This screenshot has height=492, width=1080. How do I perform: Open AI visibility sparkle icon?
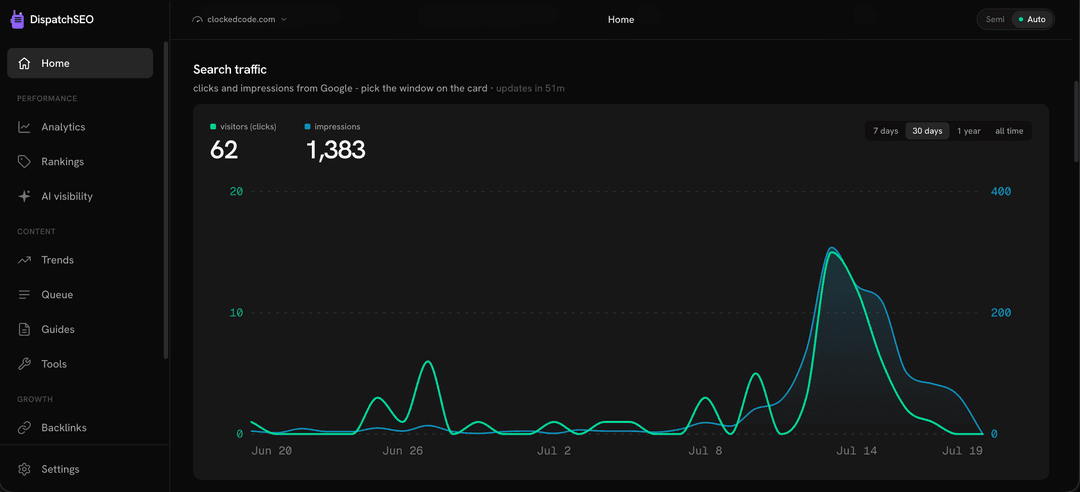(x=24, y=196)
